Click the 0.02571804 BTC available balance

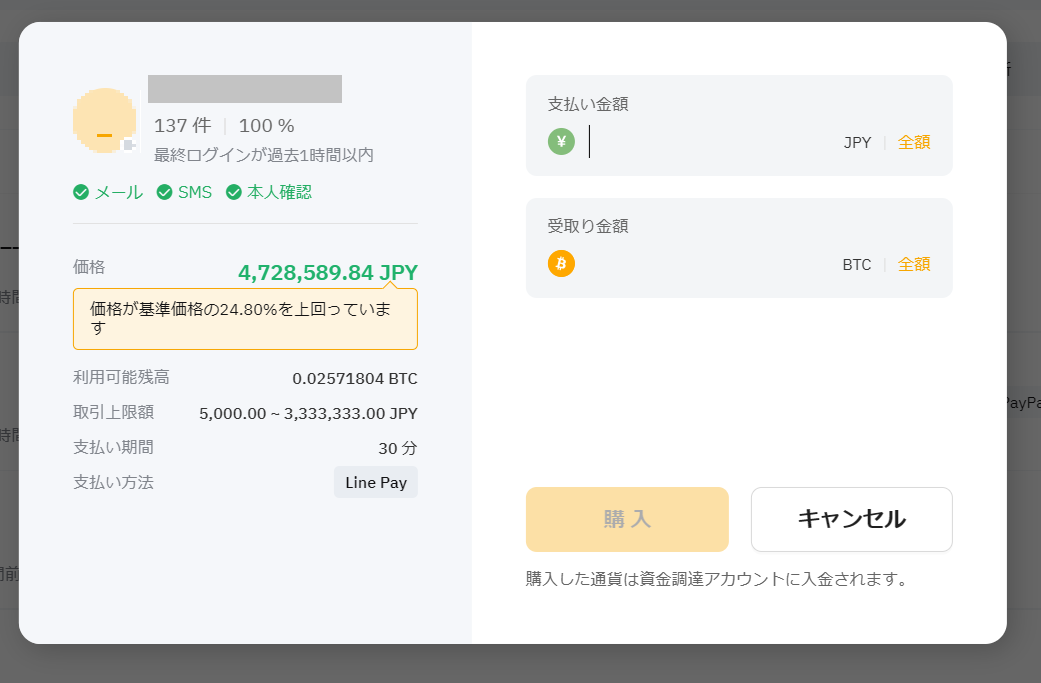355,379
